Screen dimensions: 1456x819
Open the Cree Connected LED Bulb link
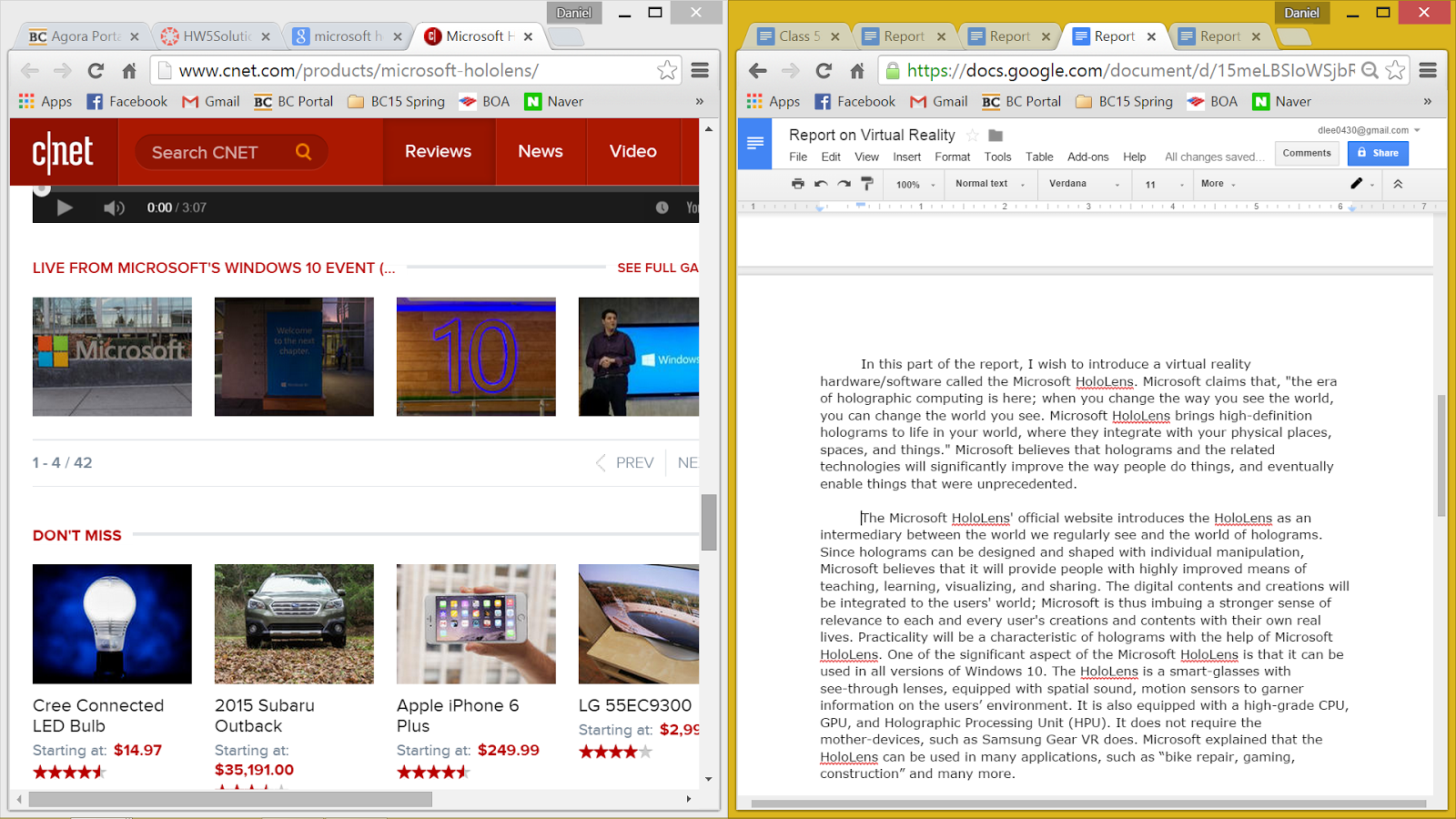98,715
